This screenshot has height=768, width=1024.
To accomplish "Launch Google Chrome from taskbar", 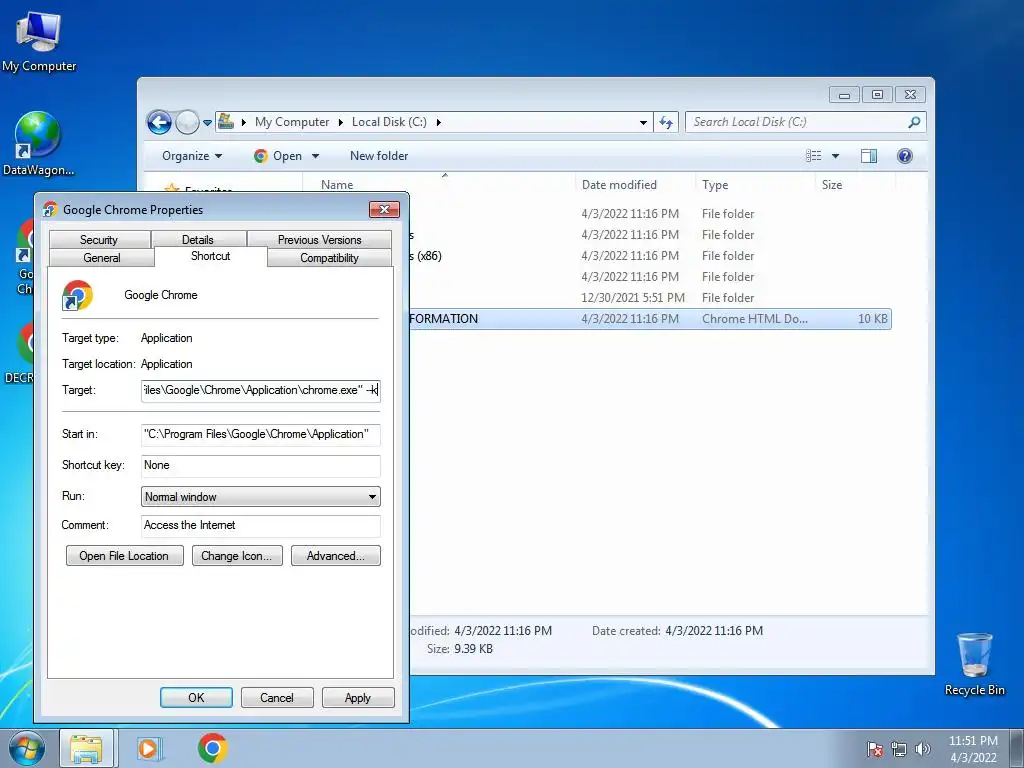I will tap(212, 748).
